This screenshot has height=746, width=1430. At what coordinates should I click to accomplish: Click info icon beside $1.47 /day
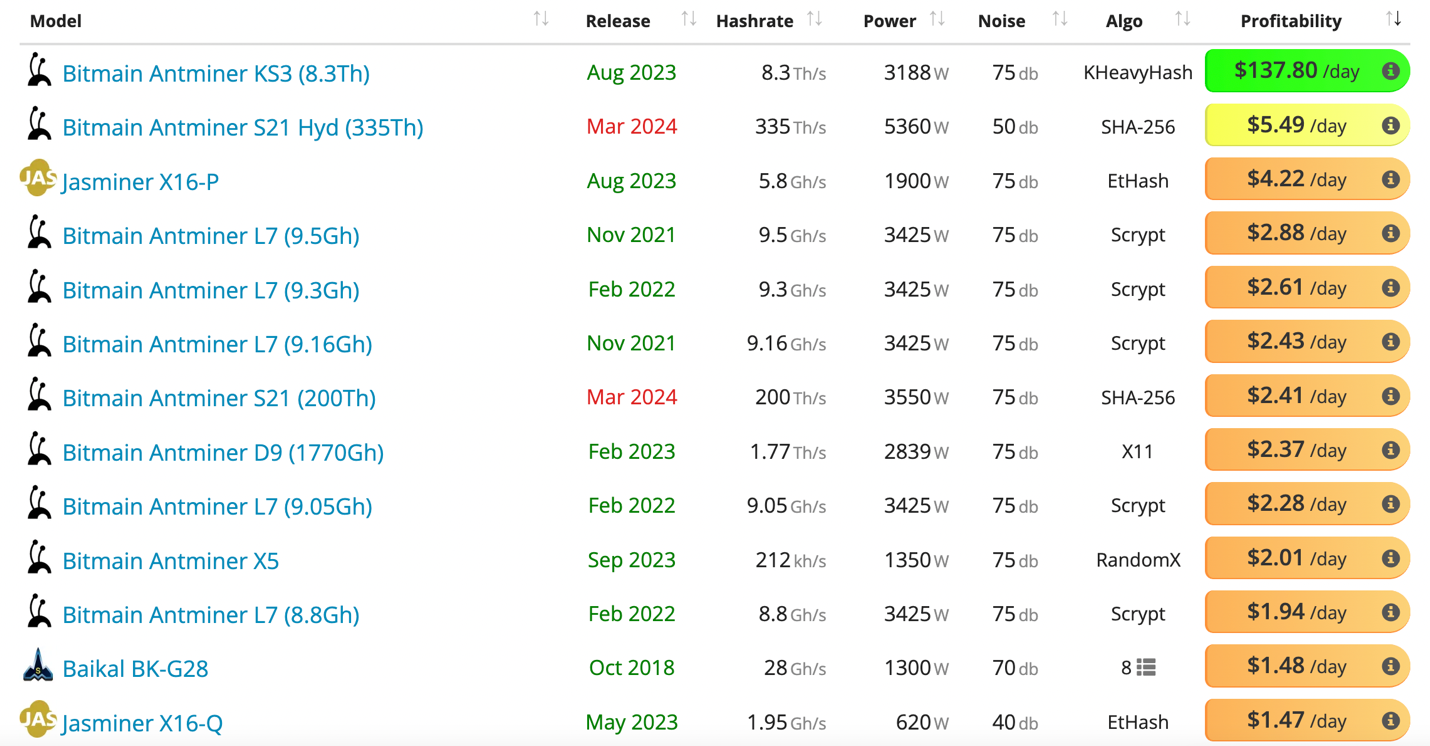click(x=1390, y=721)
